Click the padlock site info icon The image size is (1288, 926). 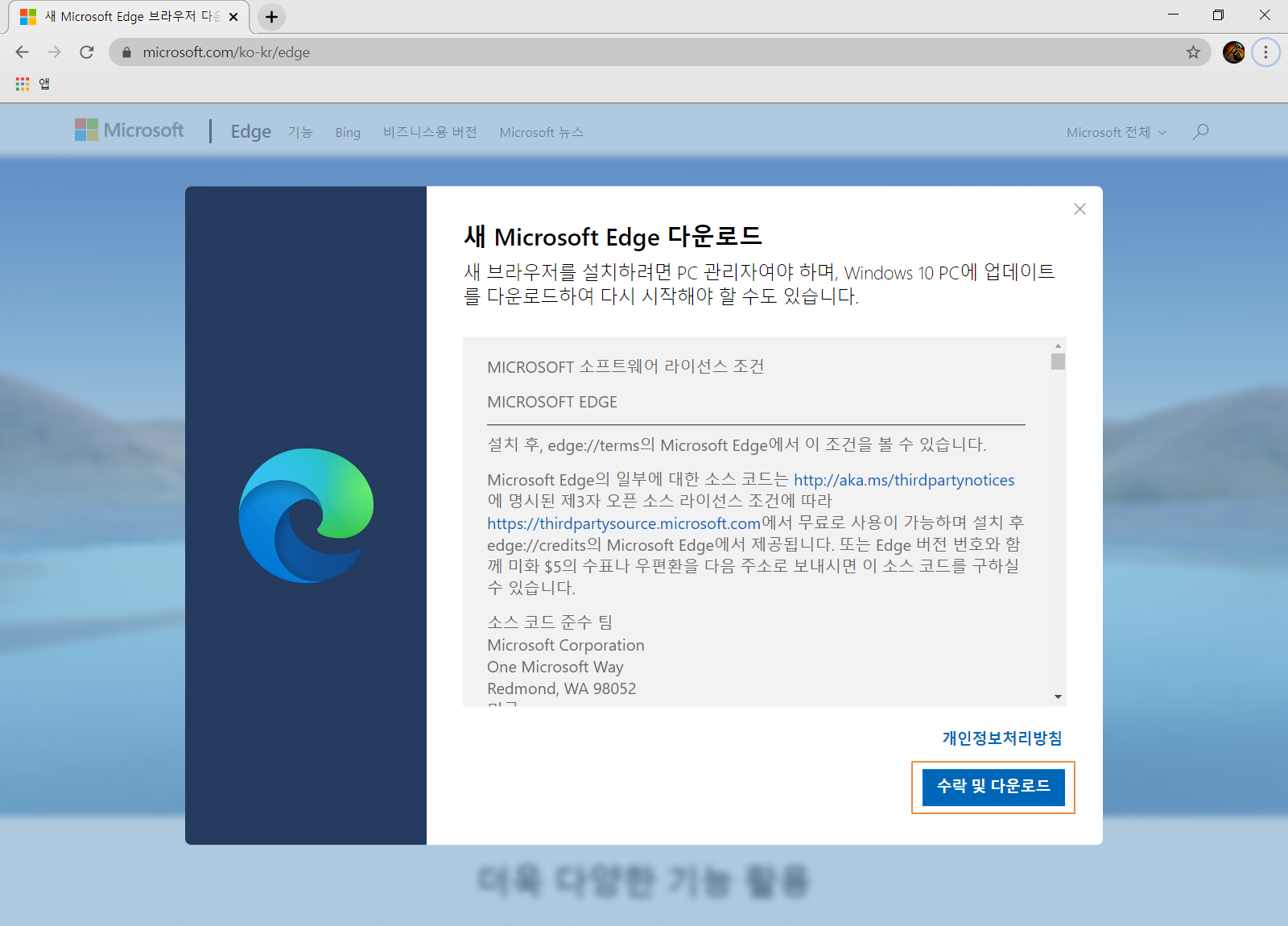[x=126, y=52]
